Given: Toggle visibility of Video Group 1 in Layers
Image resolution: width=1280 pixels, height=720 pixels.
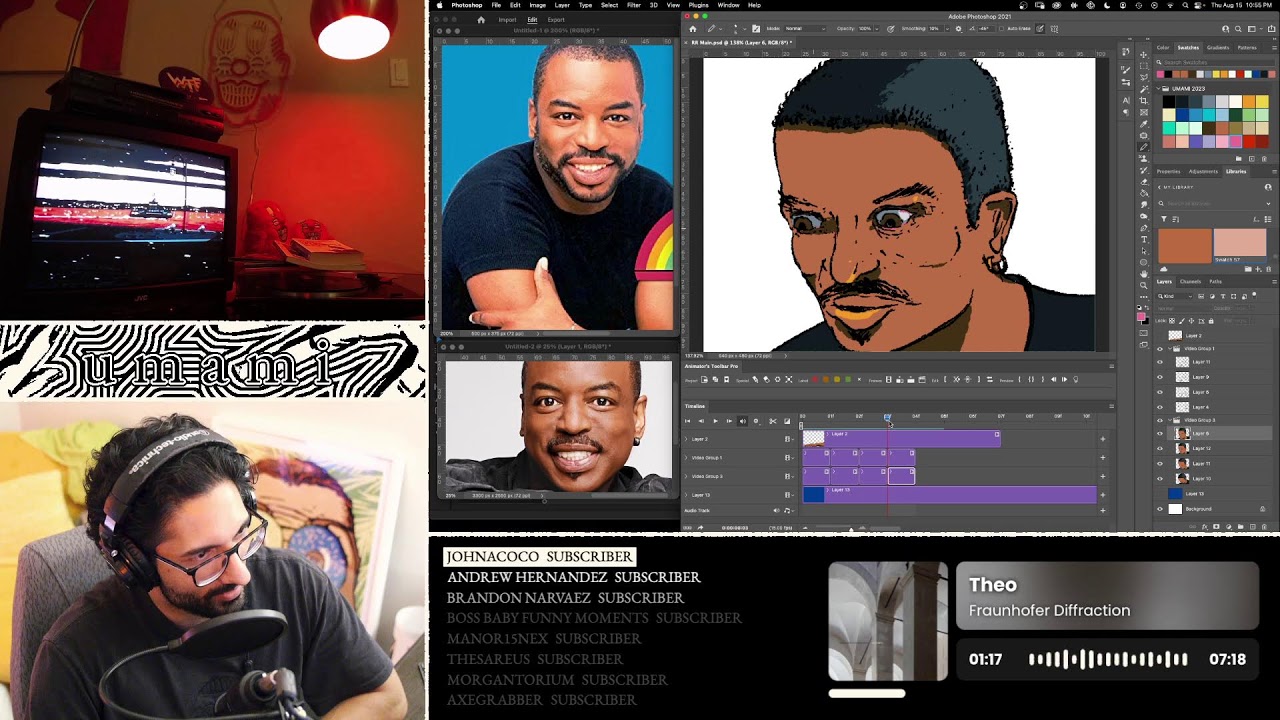Looking at the screenshot, I should pos(1160,348).
